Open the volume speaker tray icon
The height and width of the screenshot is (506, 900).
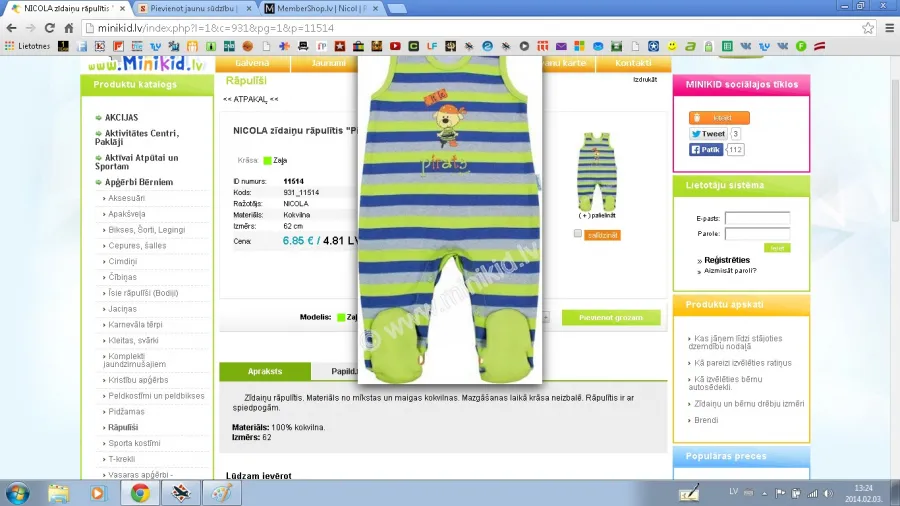coord(828,493)
